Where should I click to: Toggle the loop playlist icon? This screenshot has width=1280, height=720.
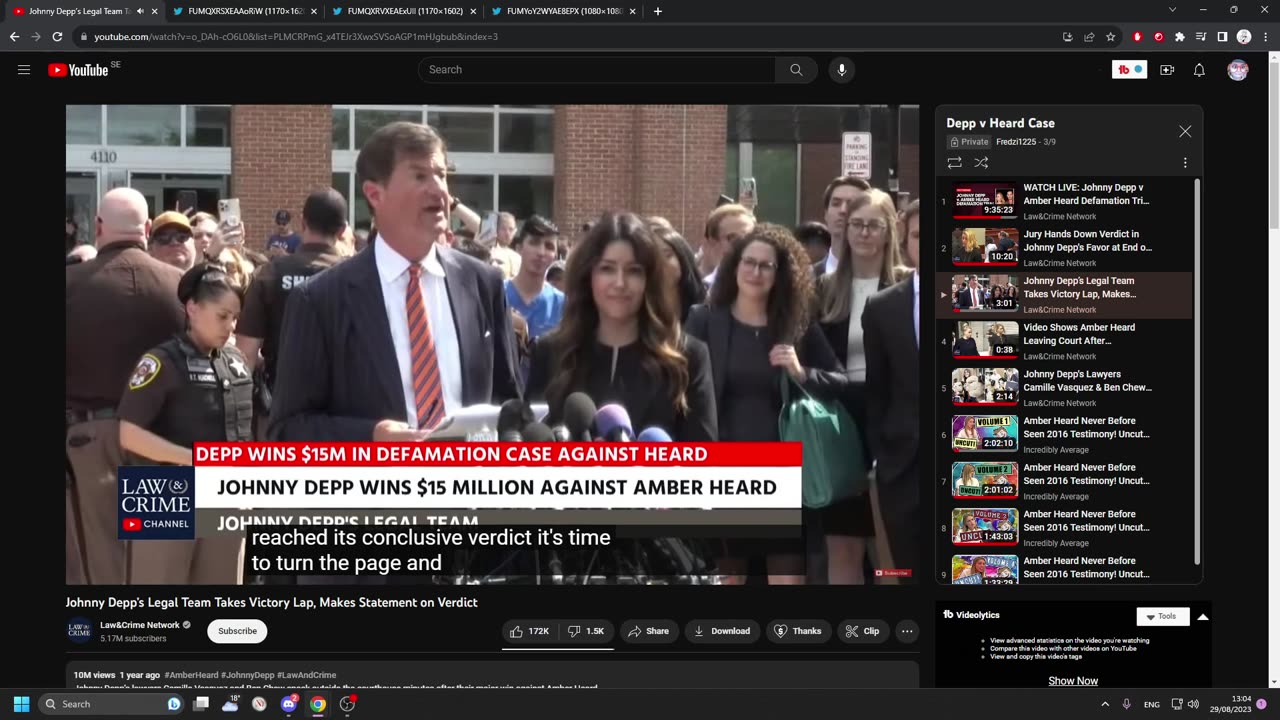coord(955,162)
